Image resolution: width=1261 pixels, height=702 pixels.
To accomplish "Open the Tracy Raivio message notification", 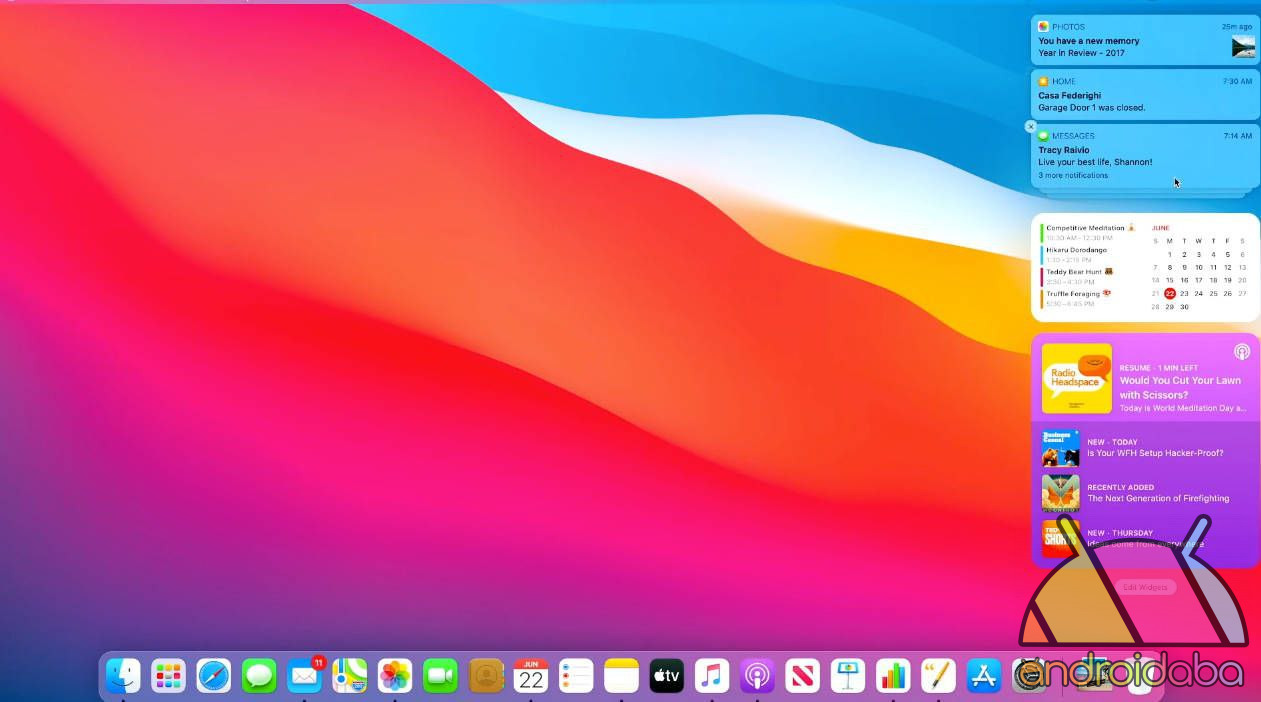I will click(x=1145, y=155).
